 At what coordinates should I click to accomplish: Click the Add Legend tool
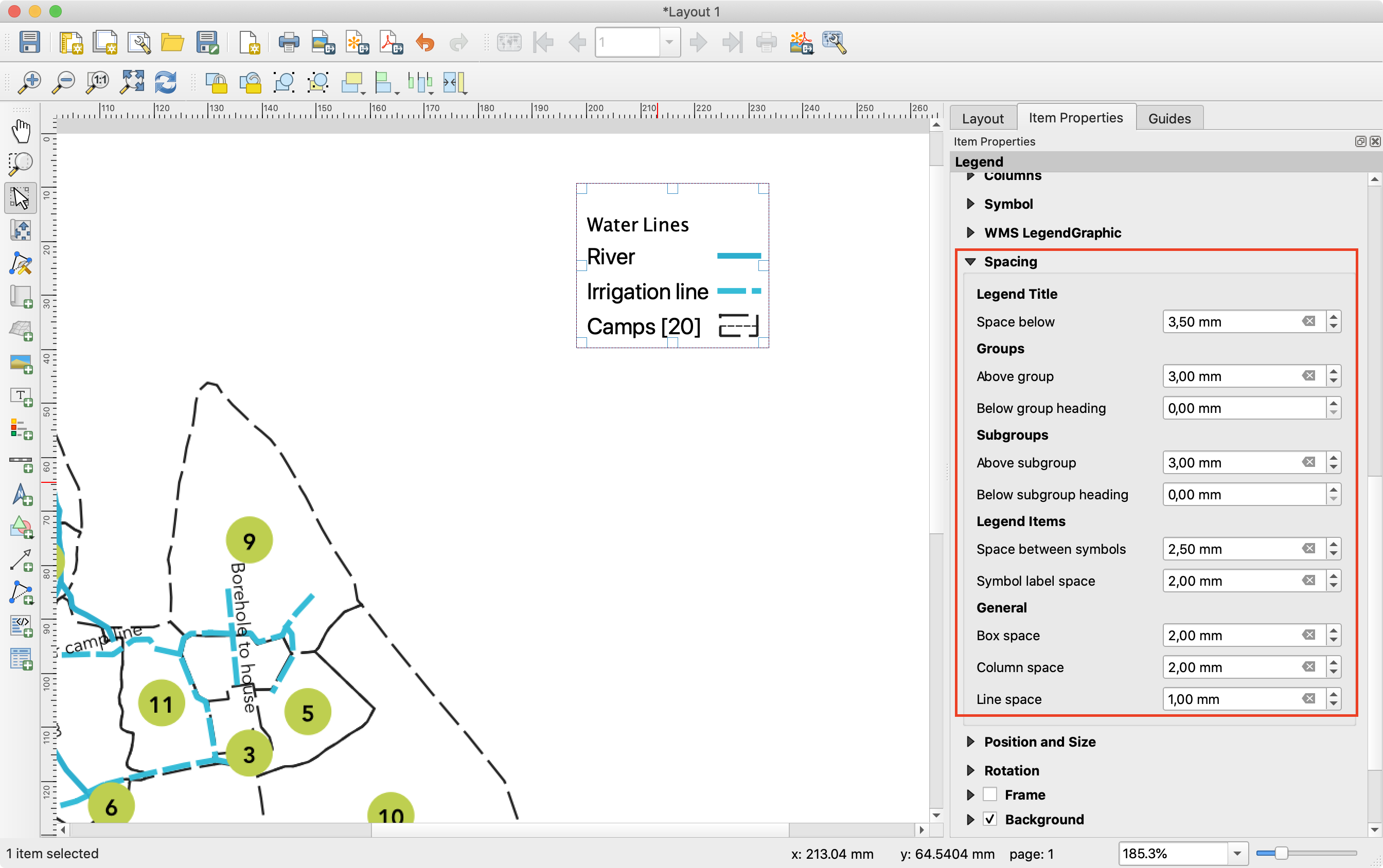tap(21, 429)
